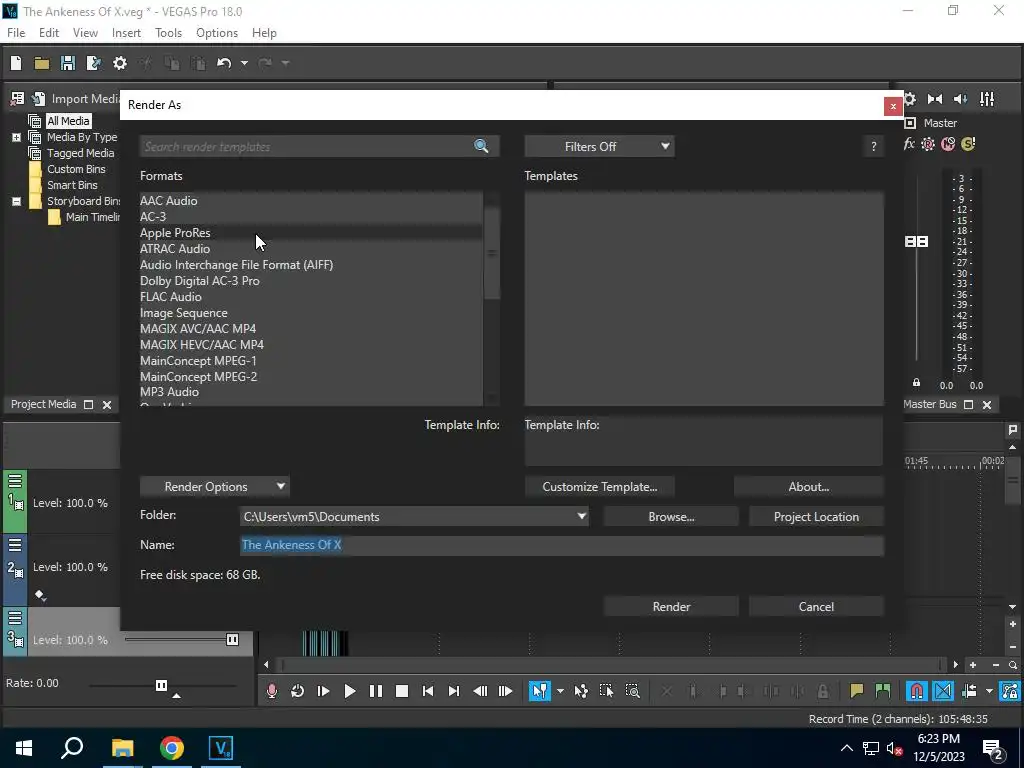Open the View menu
The width and height of the screenshot is (1024, 768).
point(85,33)
